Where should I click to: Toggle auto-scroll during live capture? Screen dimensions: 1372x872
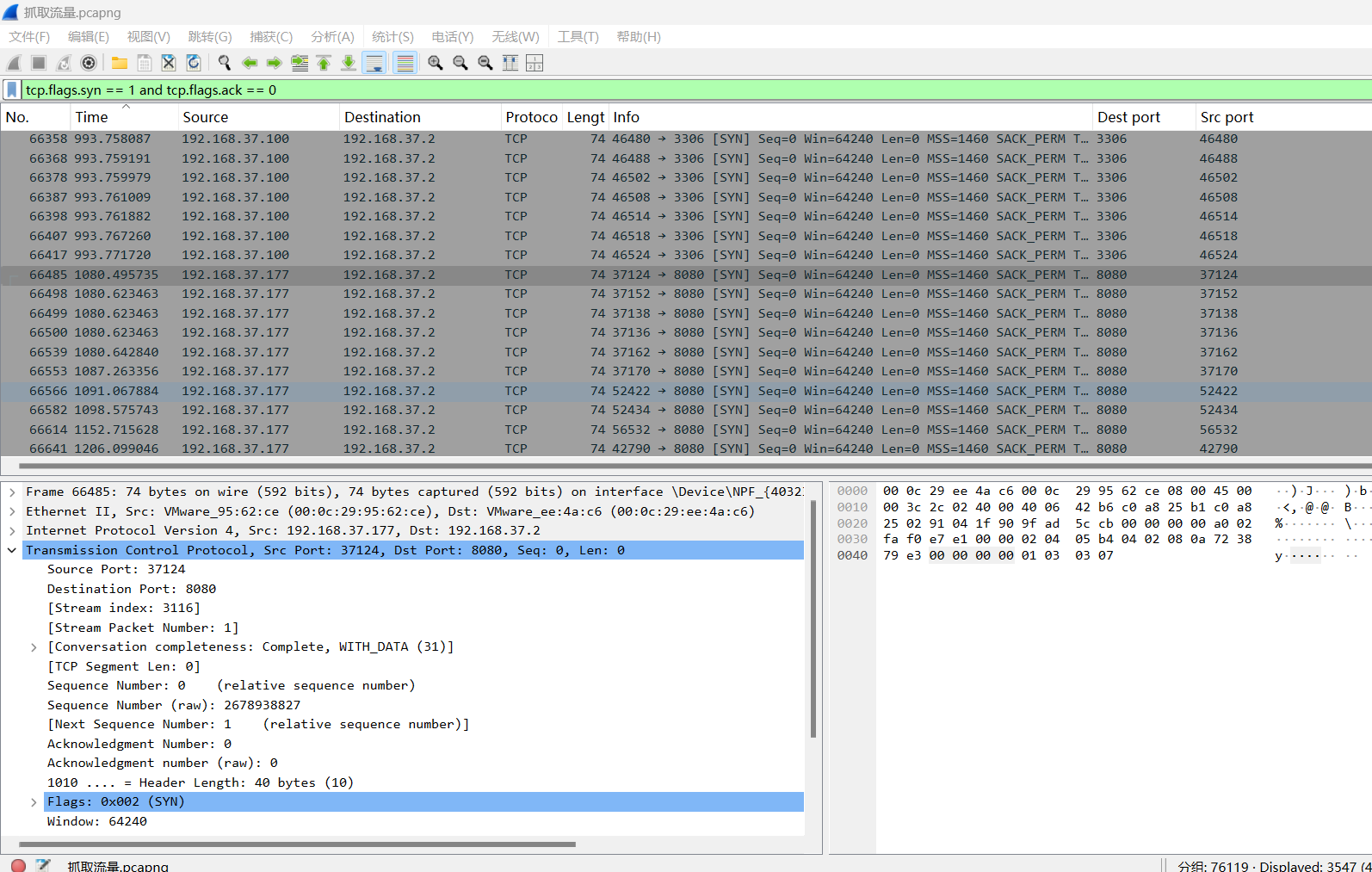(x=374, y=63)
